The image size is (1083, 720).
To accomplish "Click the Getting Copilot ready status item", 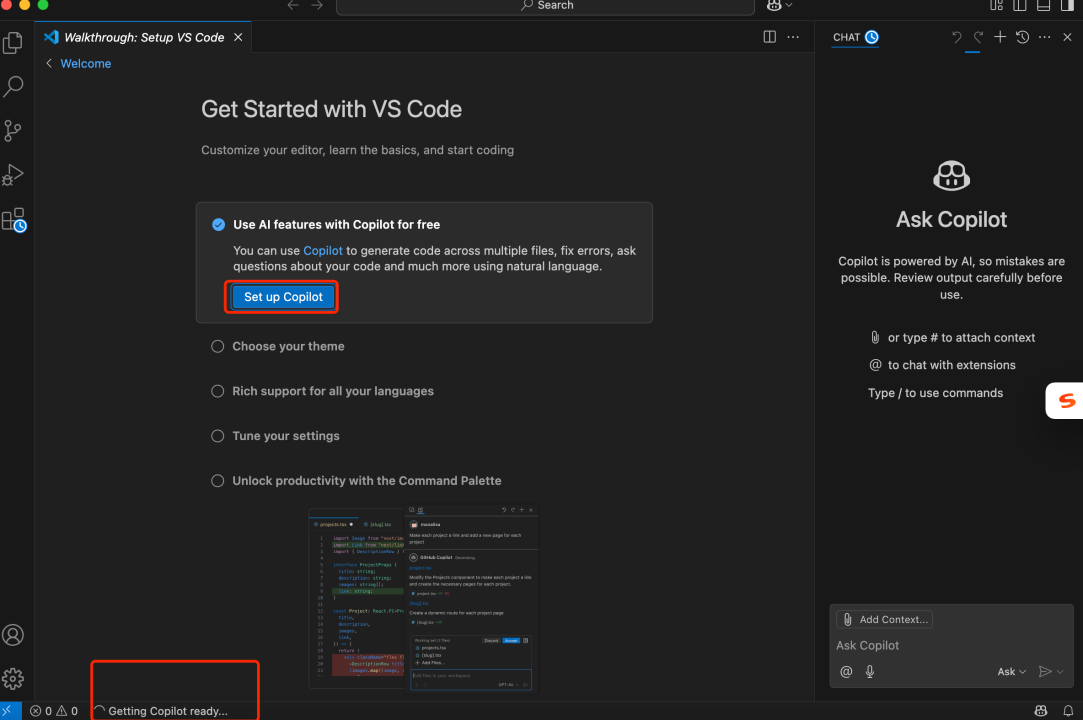I will [161, 710].
